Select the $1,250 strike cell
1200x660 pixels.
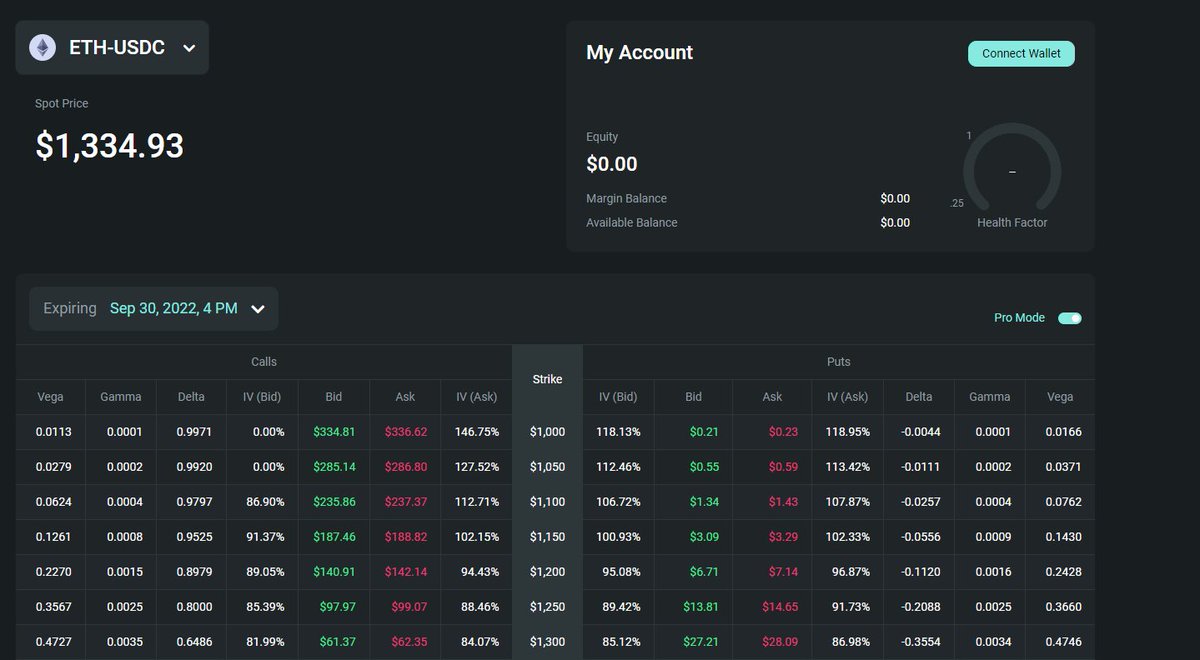tap(547, 607)
